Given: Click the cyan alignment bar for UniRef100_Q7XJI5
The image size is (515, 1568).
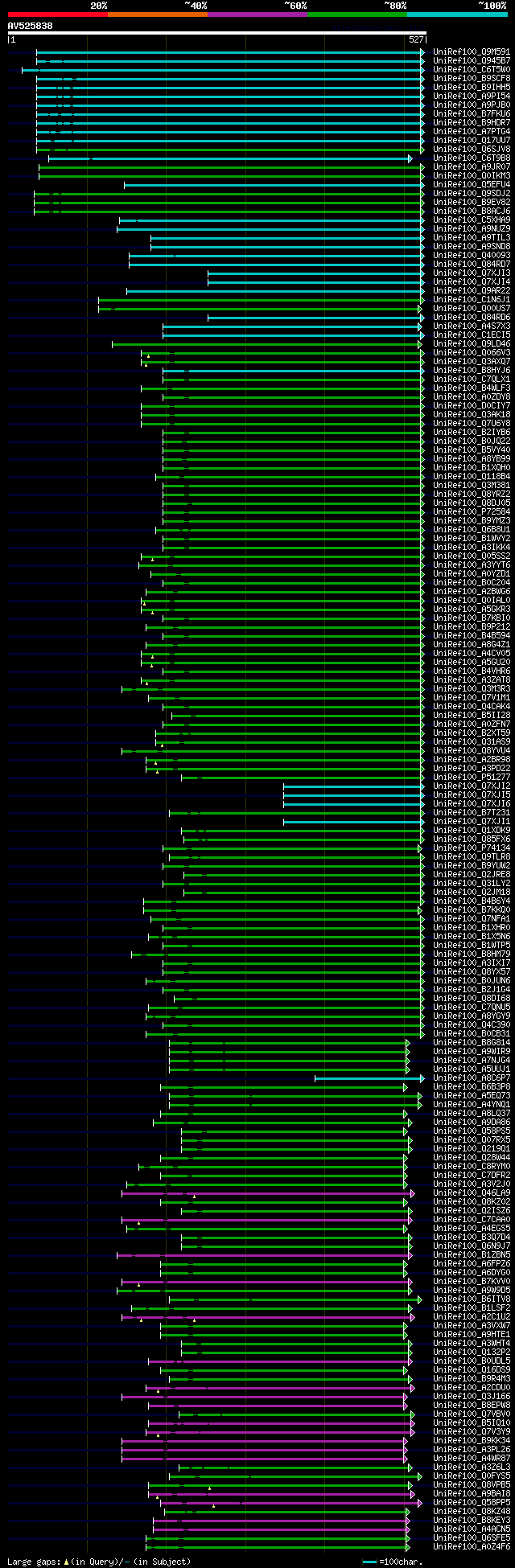Looking at the screenshot, I should point(353,794).
